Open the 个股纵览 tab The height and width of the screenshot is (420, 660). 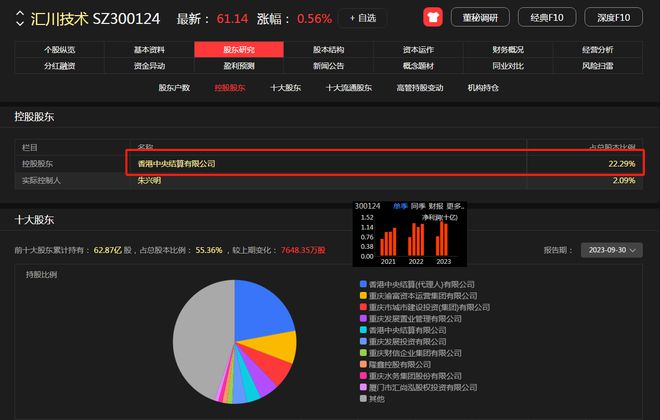click(x=60, y=50)
